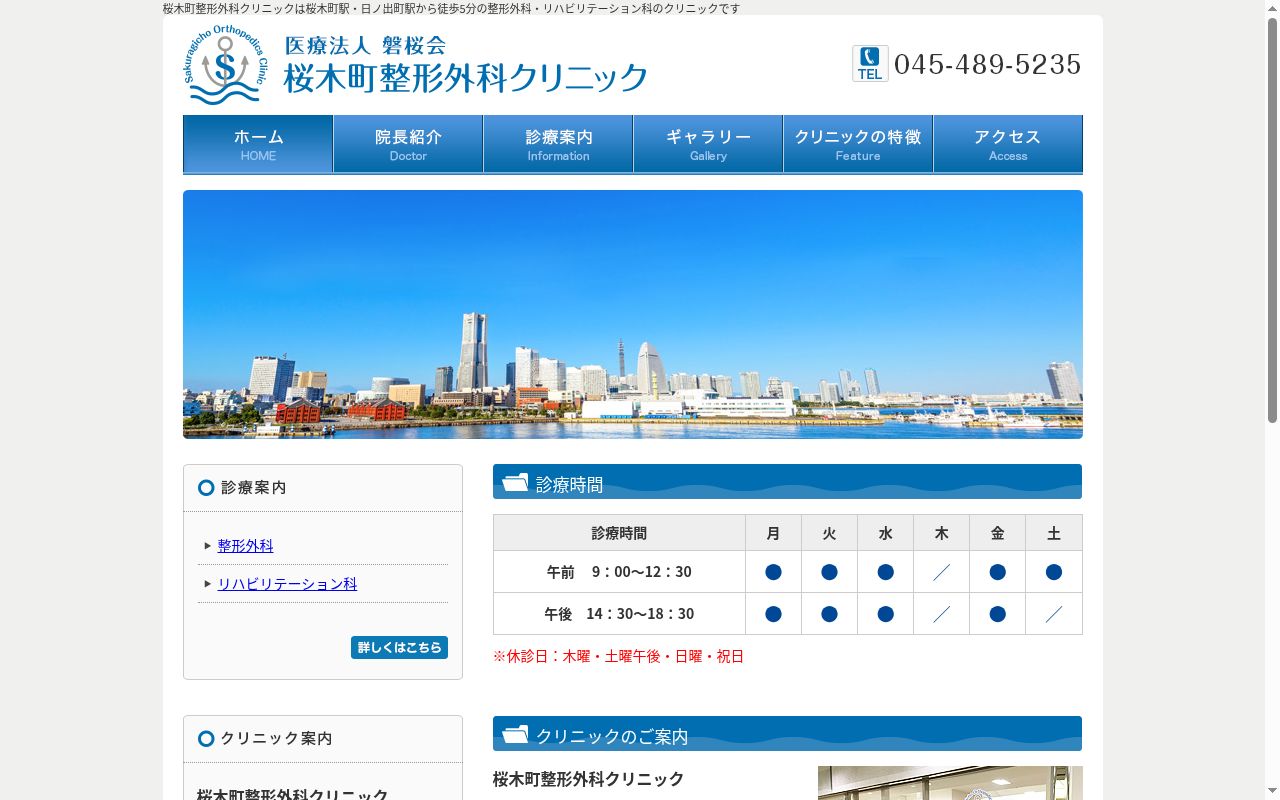Click the 土 column header
This screenshot has height=800, width=1280.
[x=1054, y=533]
